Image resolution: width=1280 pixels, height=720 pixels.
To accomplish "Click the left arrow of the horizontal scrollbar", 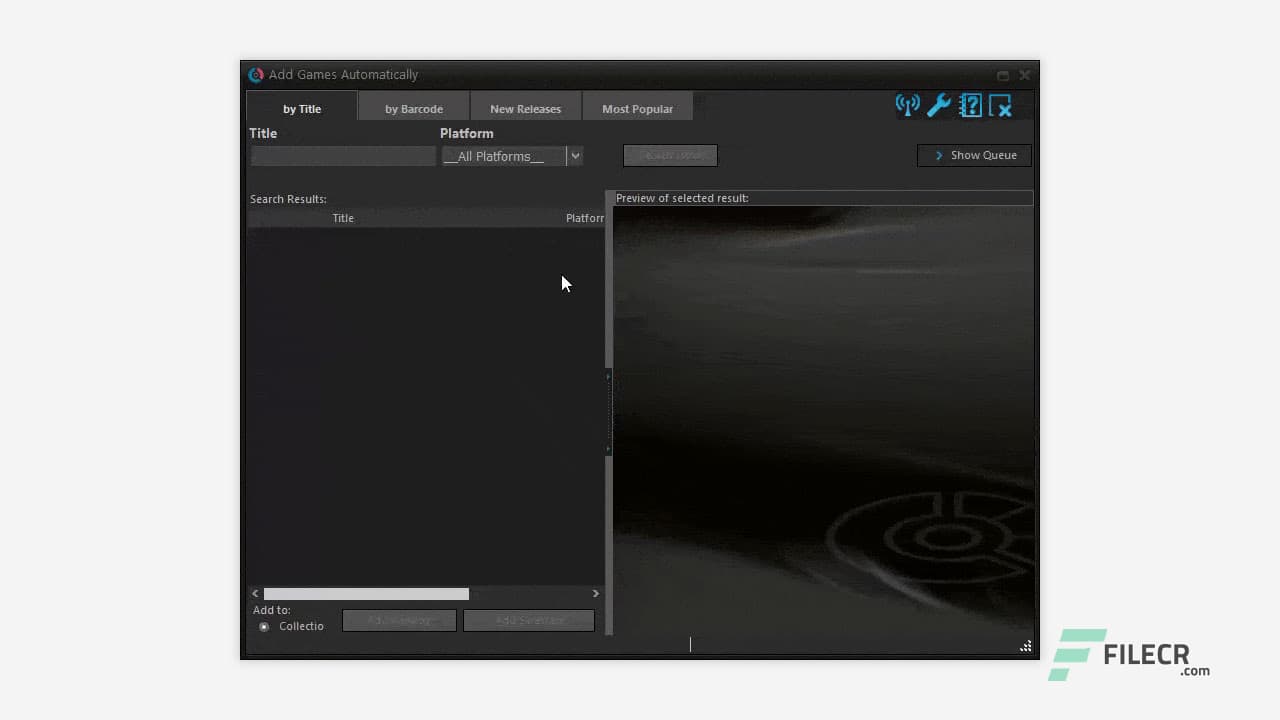I will pos(254,593).
